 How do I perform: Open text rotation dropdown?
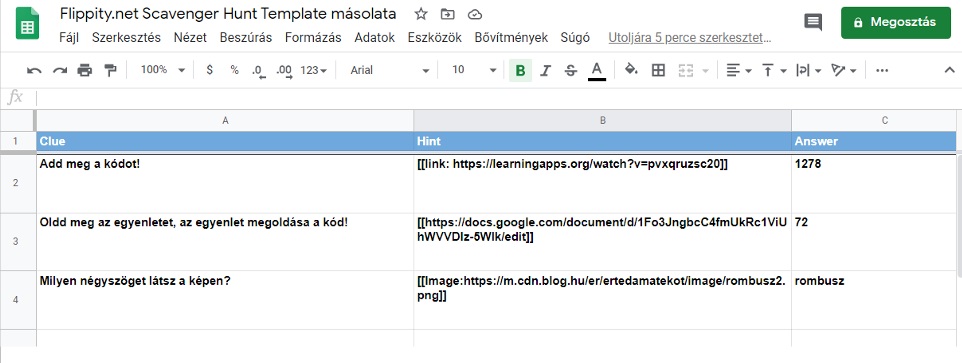tap(844, 71)
